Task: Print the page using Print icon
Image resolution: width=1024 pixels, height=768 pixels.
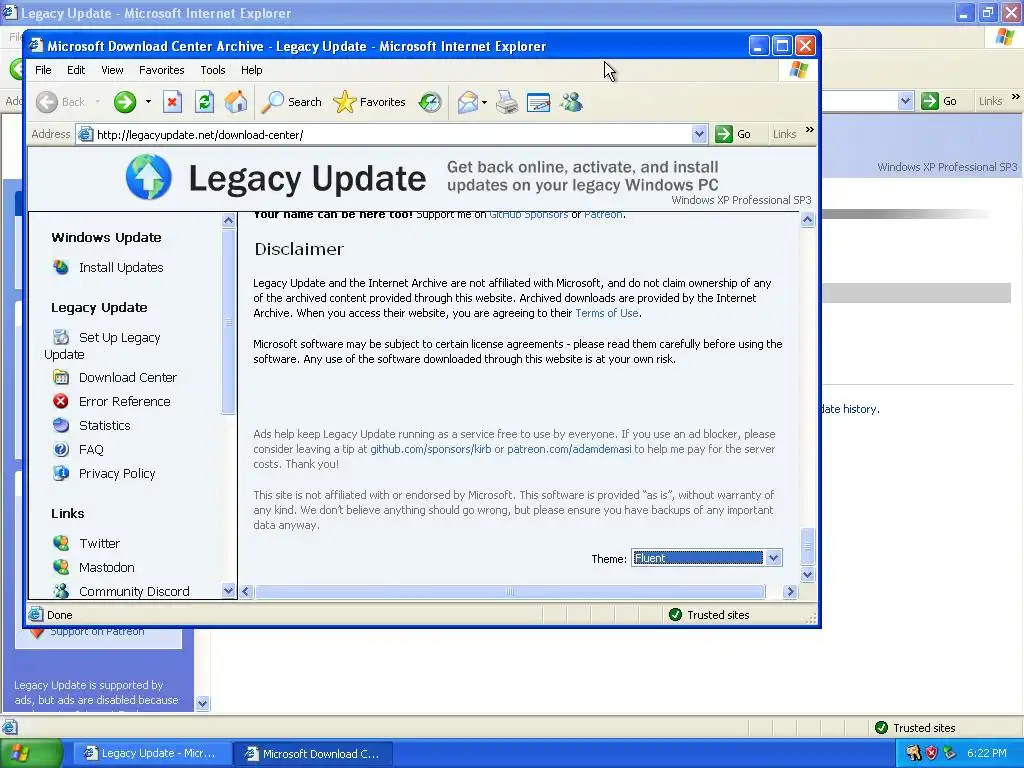Action: pos(507,102)
